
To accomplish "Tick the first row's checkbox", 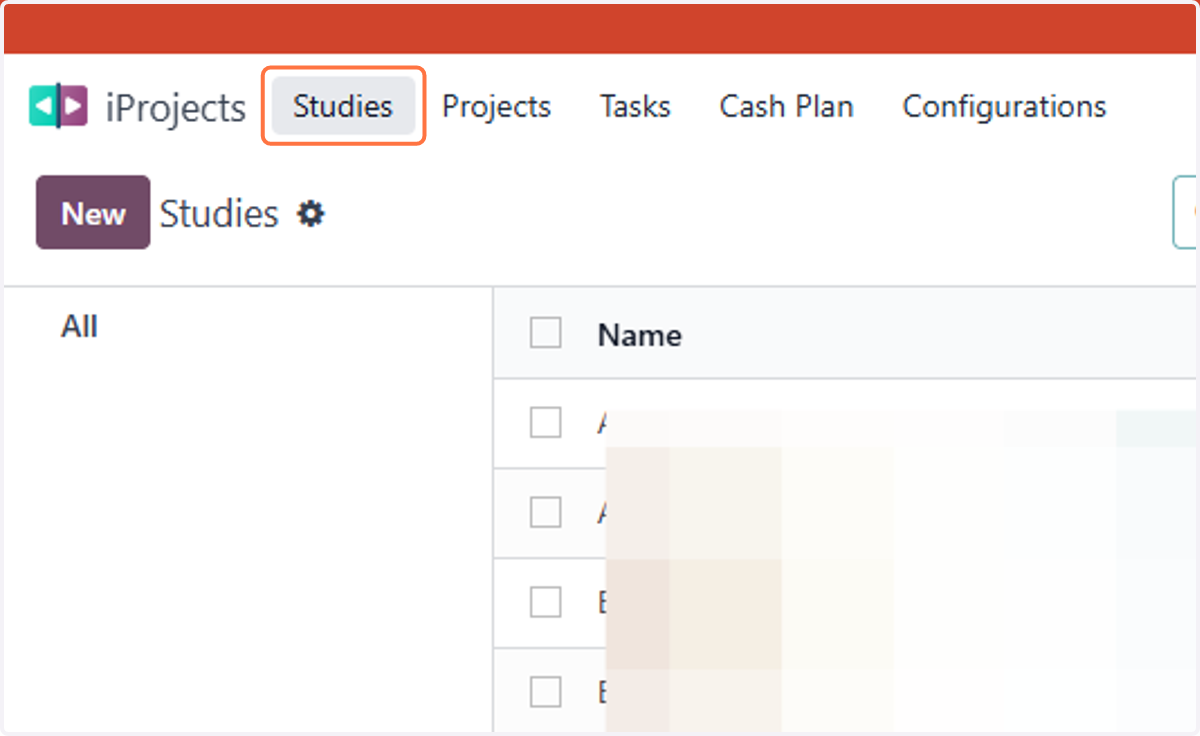I will [x=545, y=423].
